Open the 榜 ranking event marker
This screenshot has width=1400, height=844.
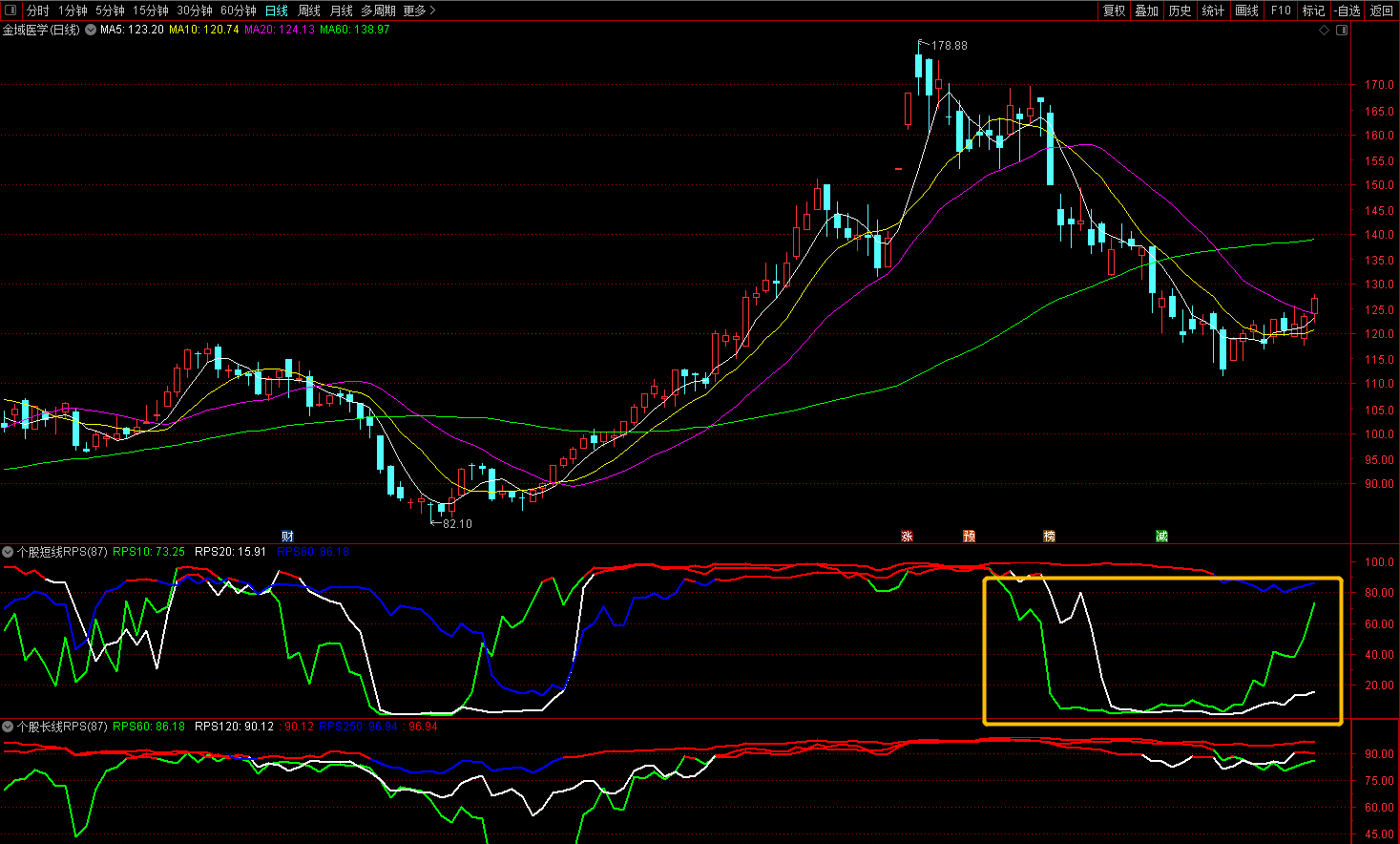pos(1049,537)
